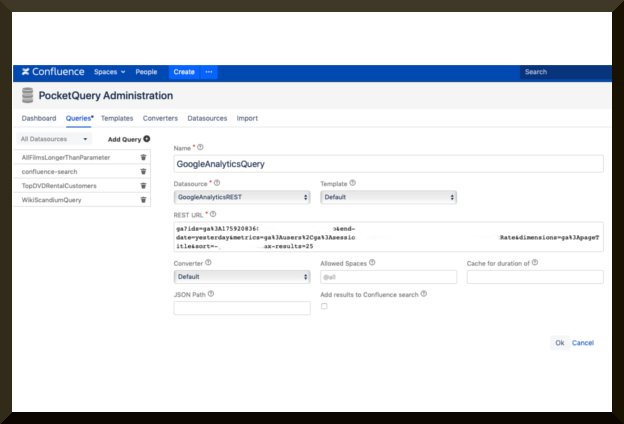The width and height of the screenshot is (624, 424).
Task: Delete the confluence-search query via trash icon
Action: 143,172
